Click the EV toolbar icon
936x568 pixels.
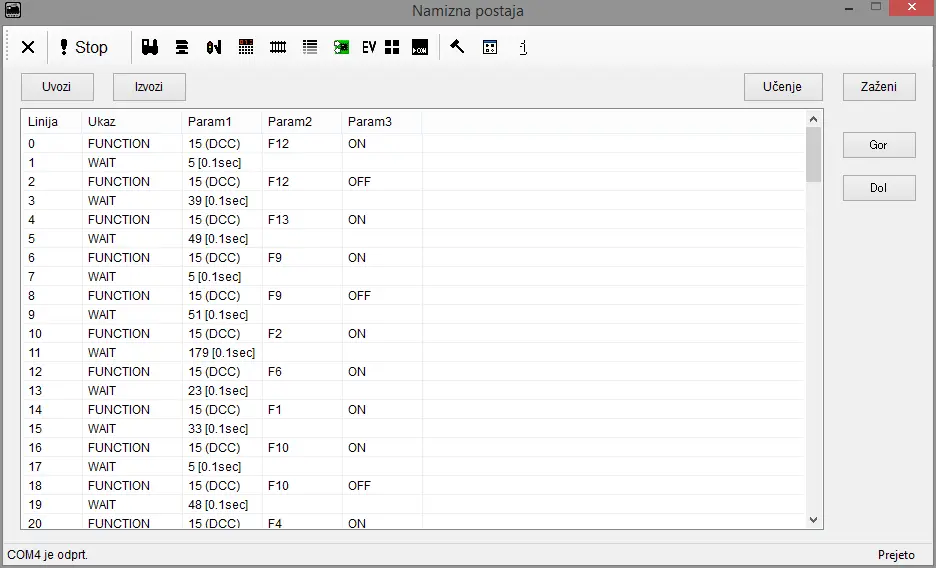click(x=369, y=47)
